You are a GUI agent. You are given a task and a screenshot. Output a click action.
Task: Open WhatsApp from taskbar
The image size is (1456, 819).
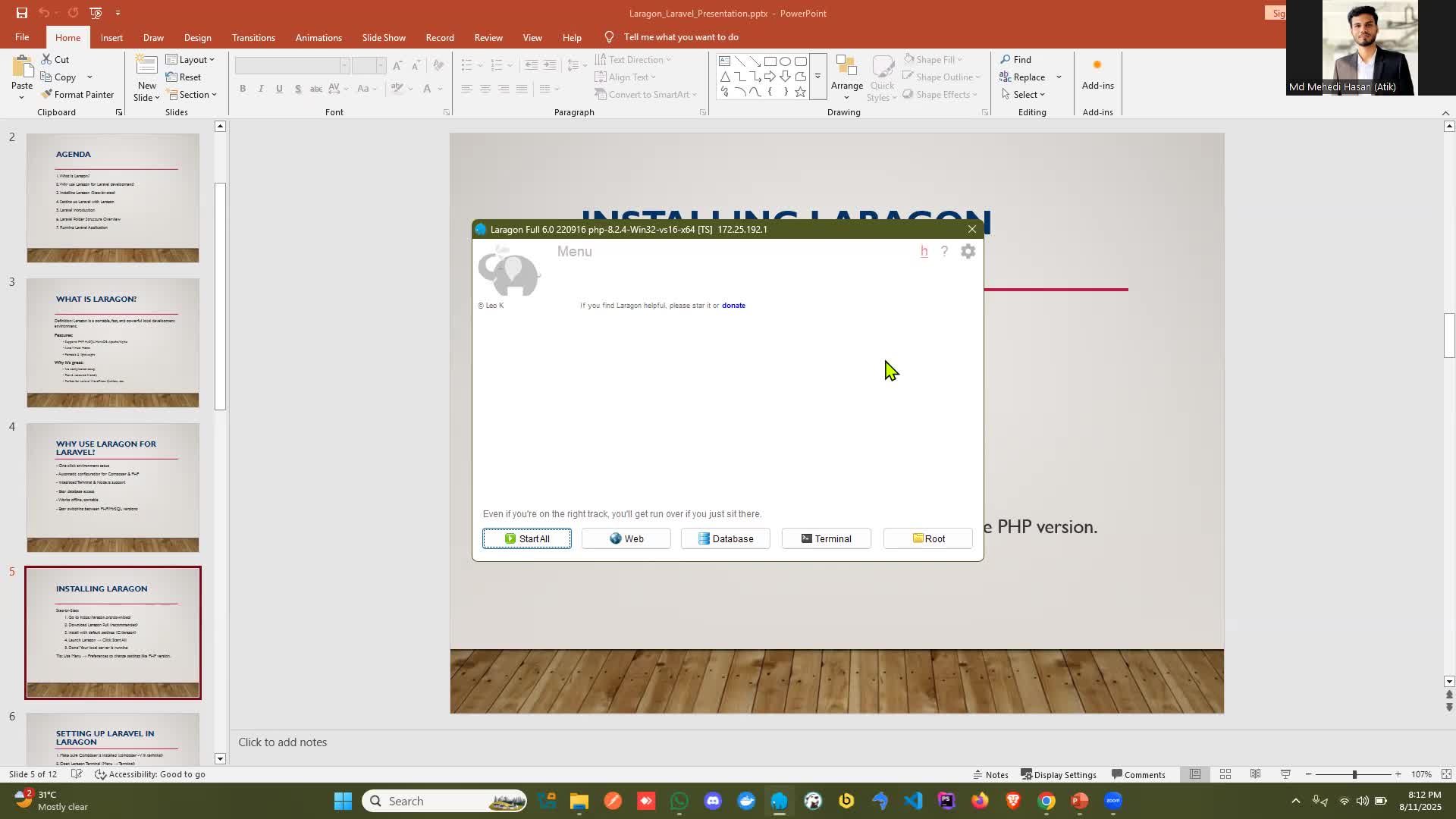[679, 801]
